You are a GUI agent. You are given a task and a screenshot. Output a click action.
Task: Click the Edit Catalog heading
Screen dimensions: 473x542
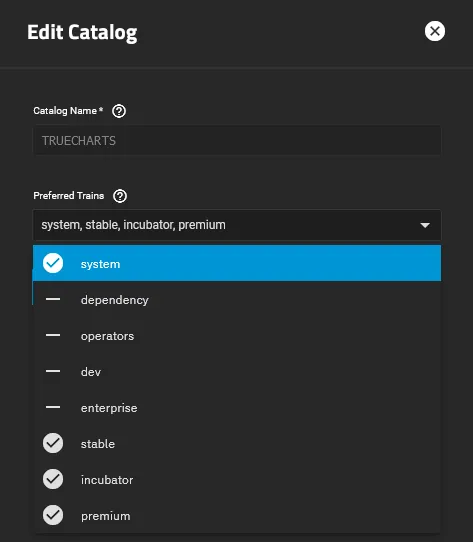(x=82, y=32)
